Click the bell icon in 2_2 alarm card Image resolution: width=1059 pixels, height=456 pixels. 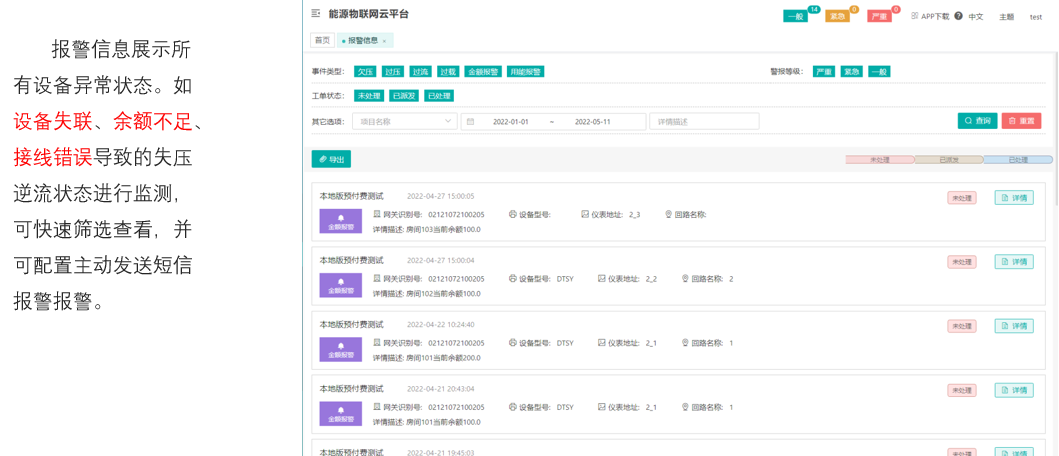pyautogui.click(x=341, y=282)
